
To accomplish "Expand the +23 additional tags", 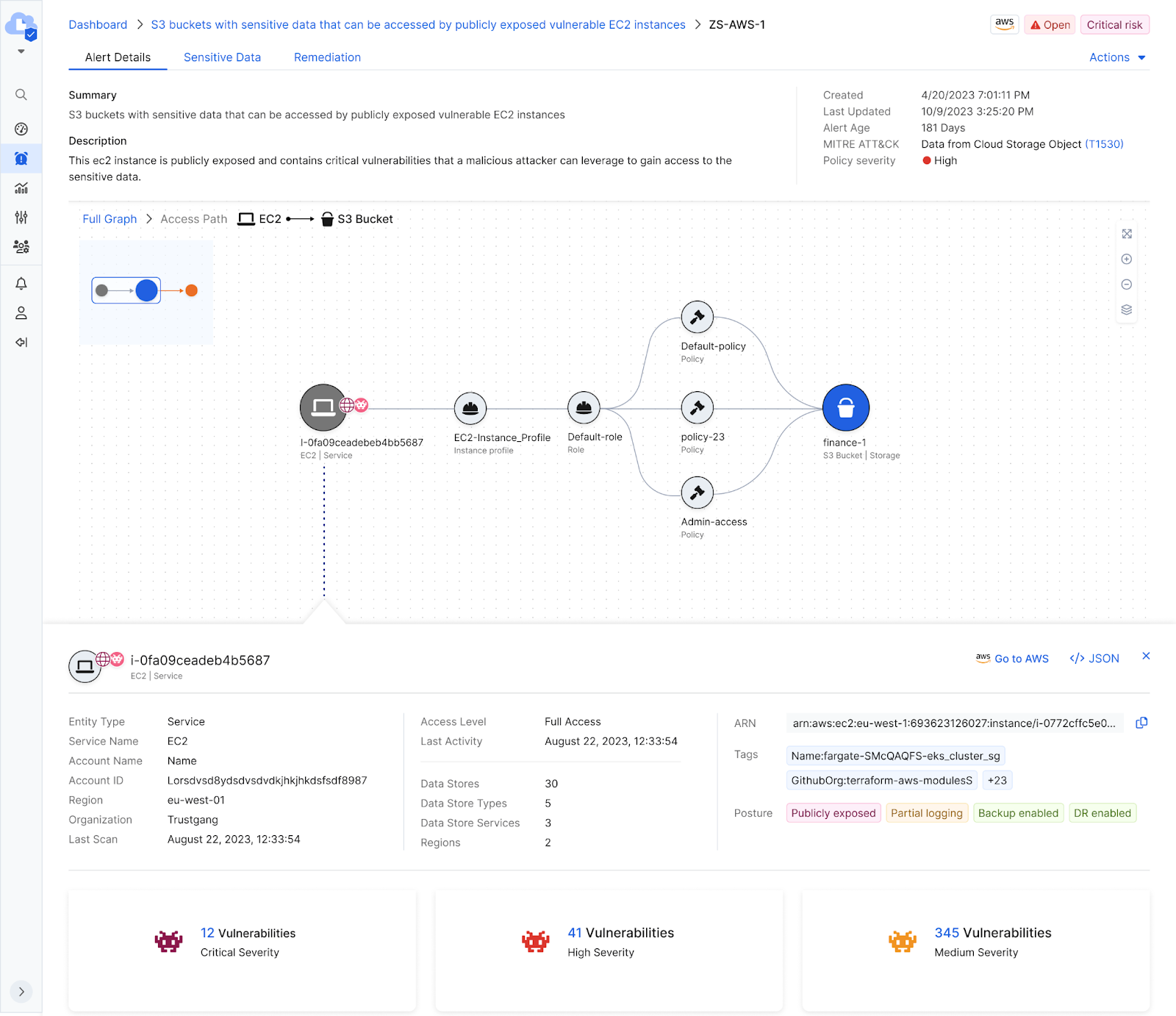I will tap(997, 780).
